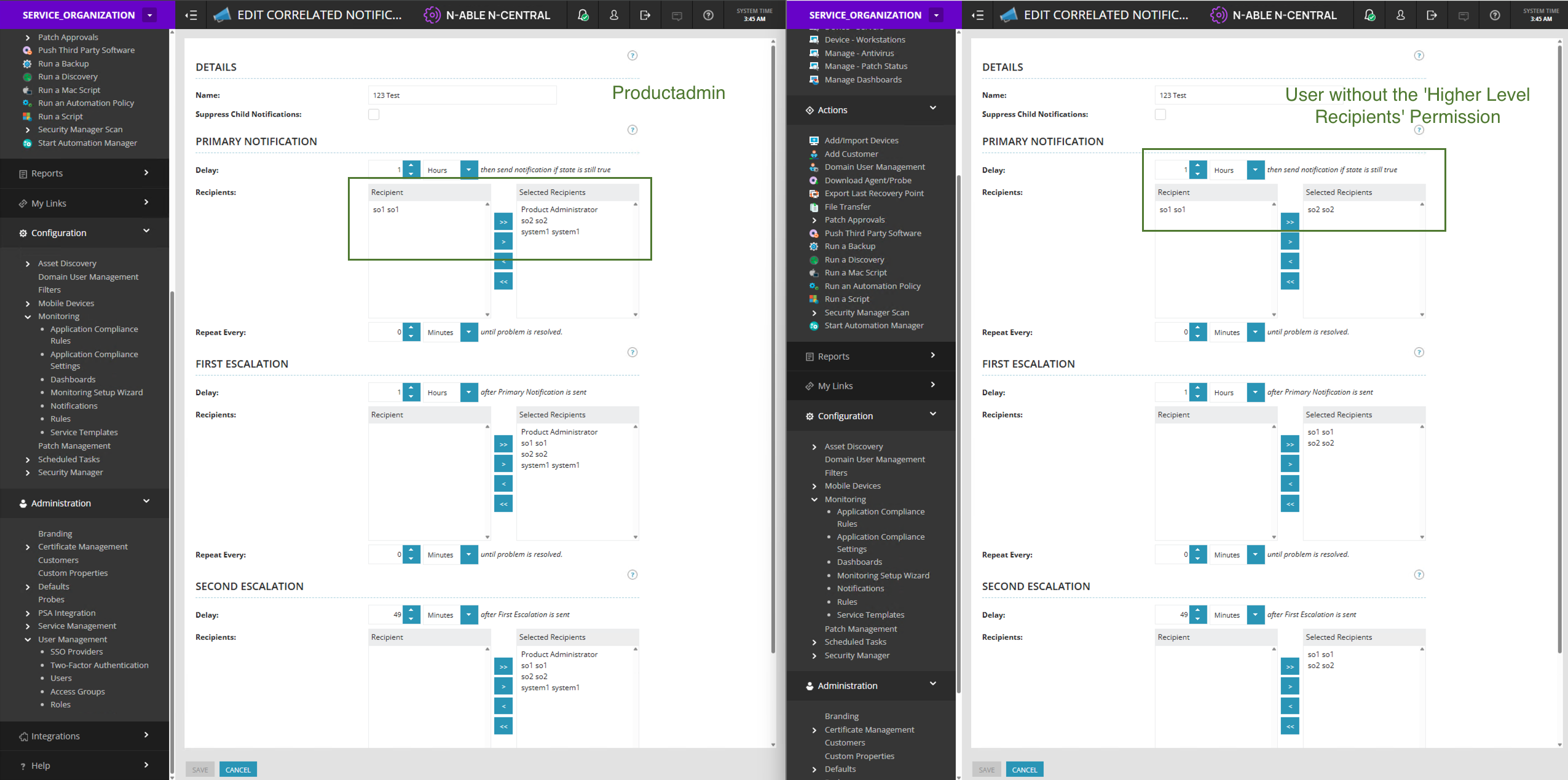Screen dimensions: 1568x780
Task: Click left Primary Notification move-all-right arrow button
Action: coord(503,222)
